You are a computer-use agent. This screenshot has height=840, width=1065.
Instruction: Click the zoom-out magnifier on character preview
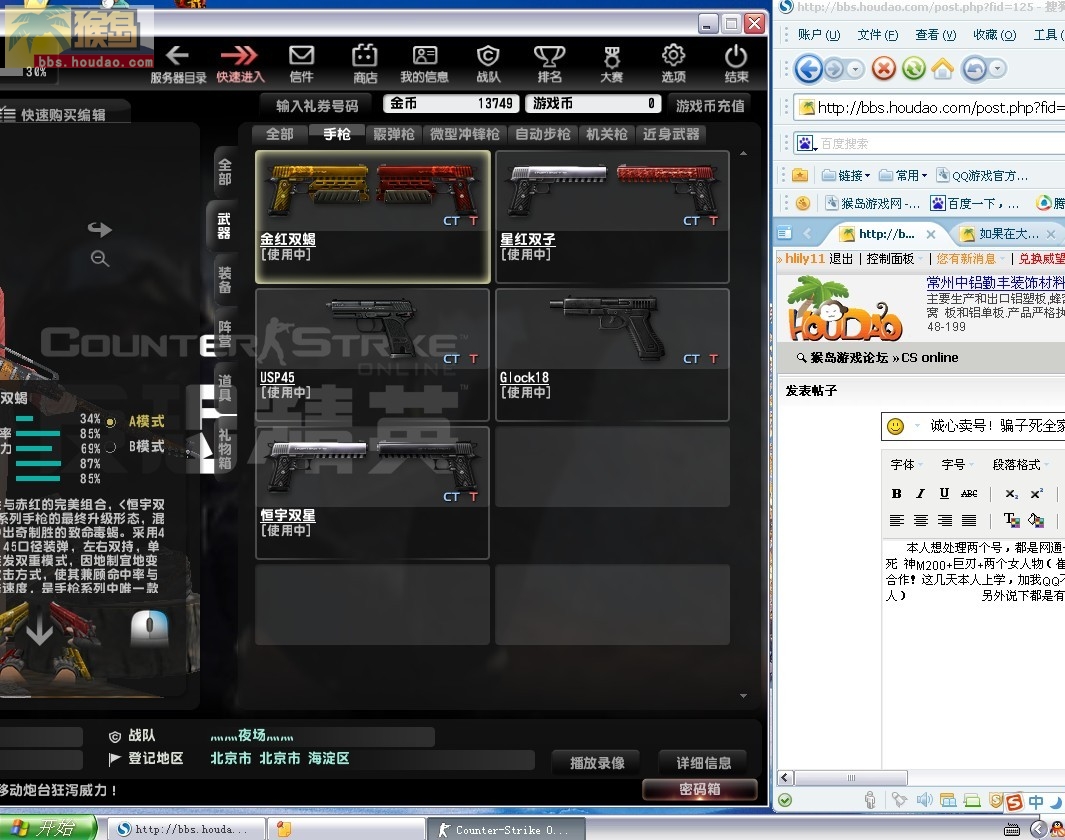[x=100, y=258]
